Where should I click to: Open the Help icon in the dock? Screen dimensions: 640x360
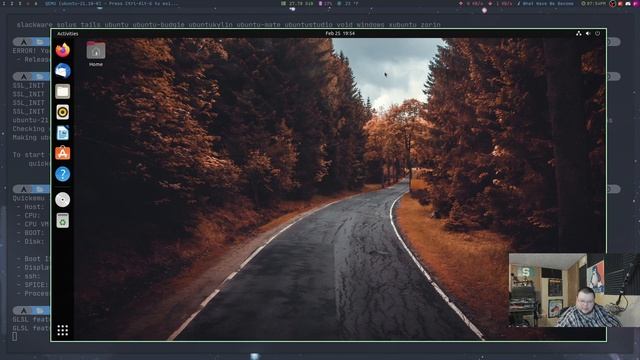[62, 174]
